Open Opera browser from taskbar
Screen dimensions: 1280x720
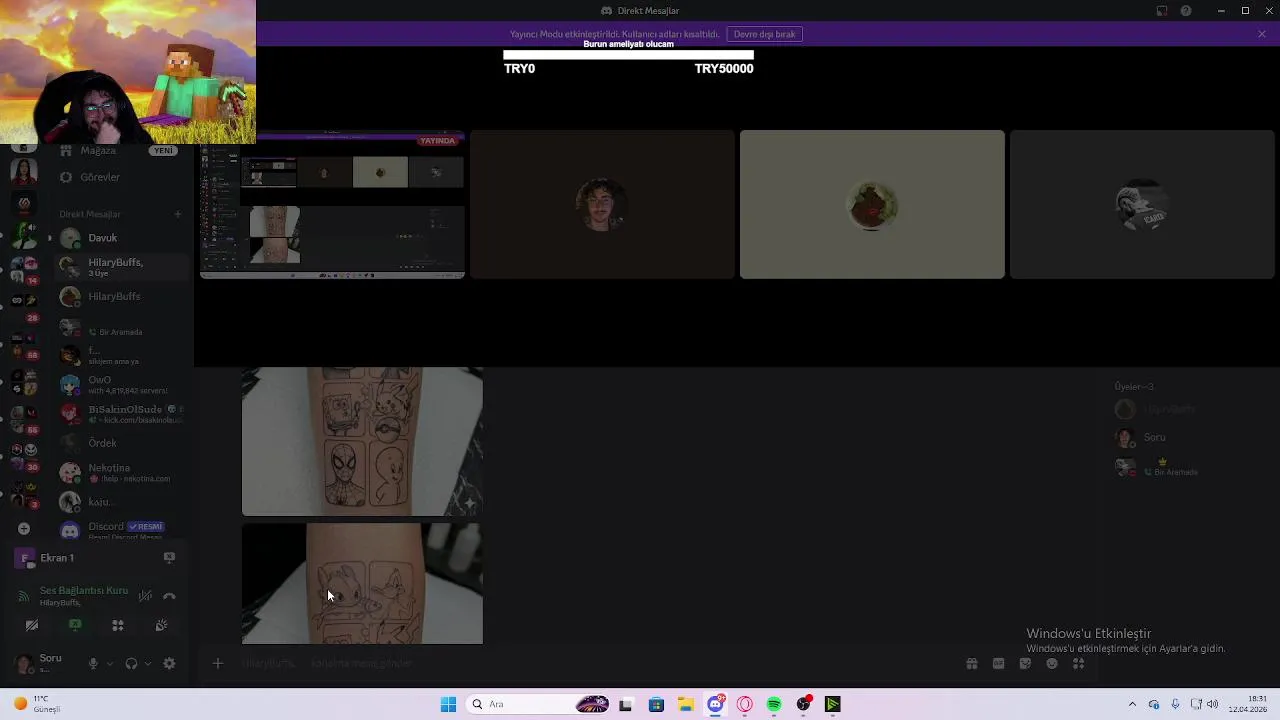(x=745, y=704)
